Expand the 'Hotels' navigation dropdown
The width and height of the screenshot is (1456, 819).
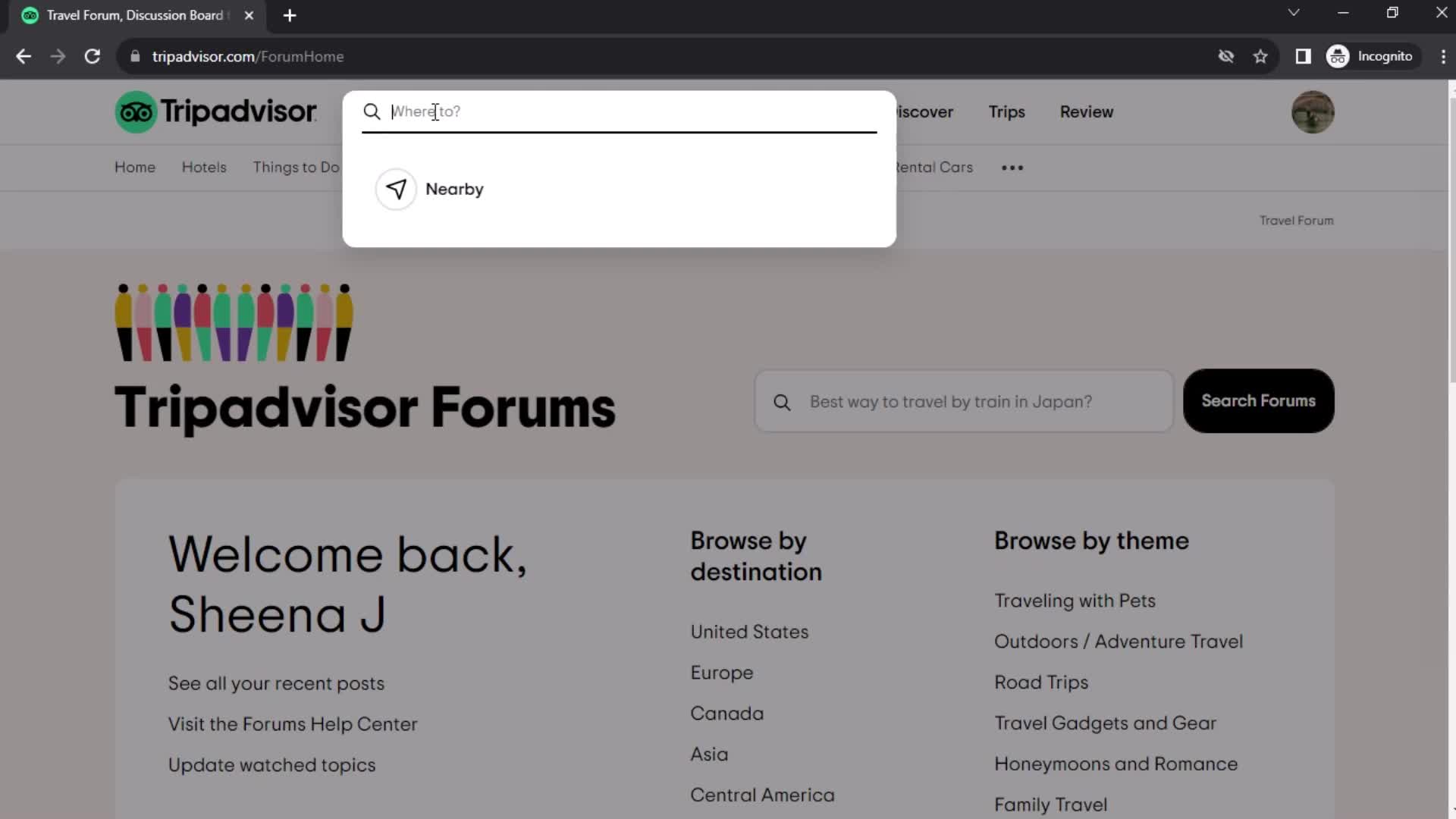(x=204, y=167)
